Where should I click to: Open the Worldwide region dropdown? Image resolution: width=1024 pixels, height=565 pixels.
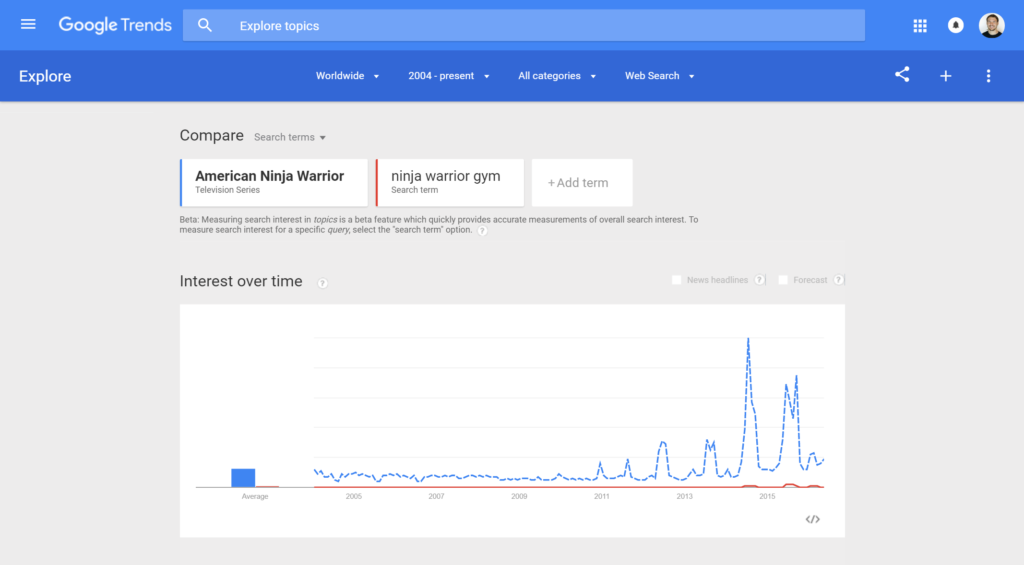tap(347, 76)
